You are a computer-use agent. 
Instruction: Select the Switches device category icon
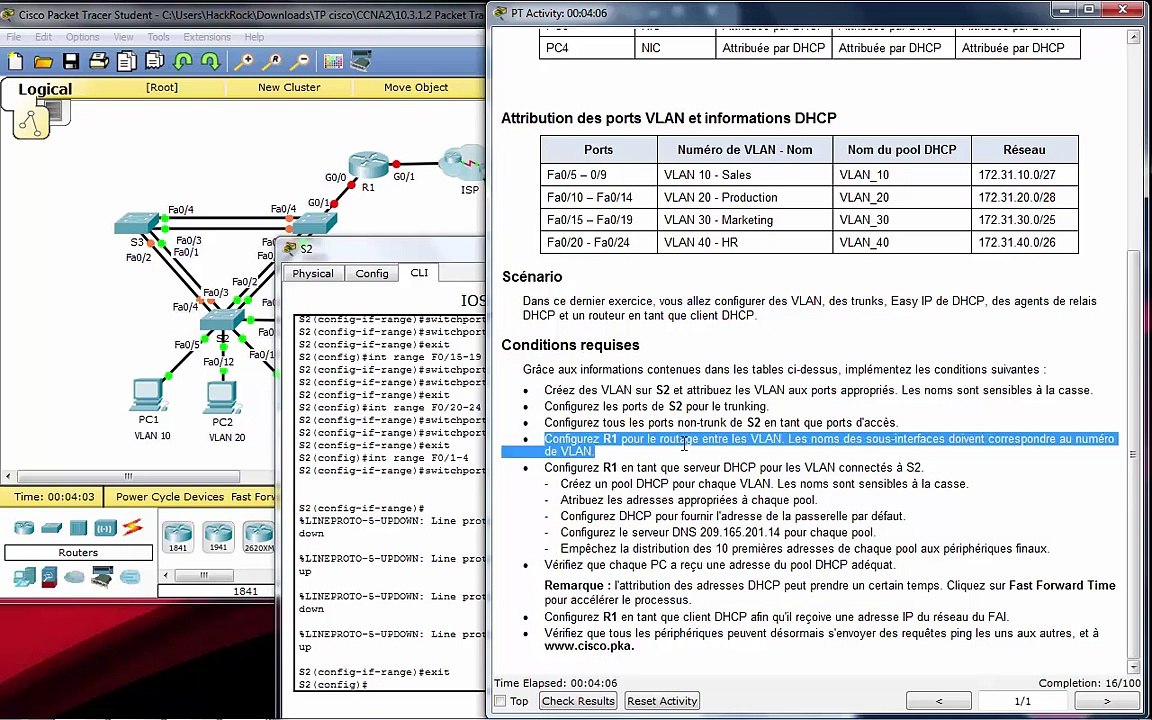[51, 528]
